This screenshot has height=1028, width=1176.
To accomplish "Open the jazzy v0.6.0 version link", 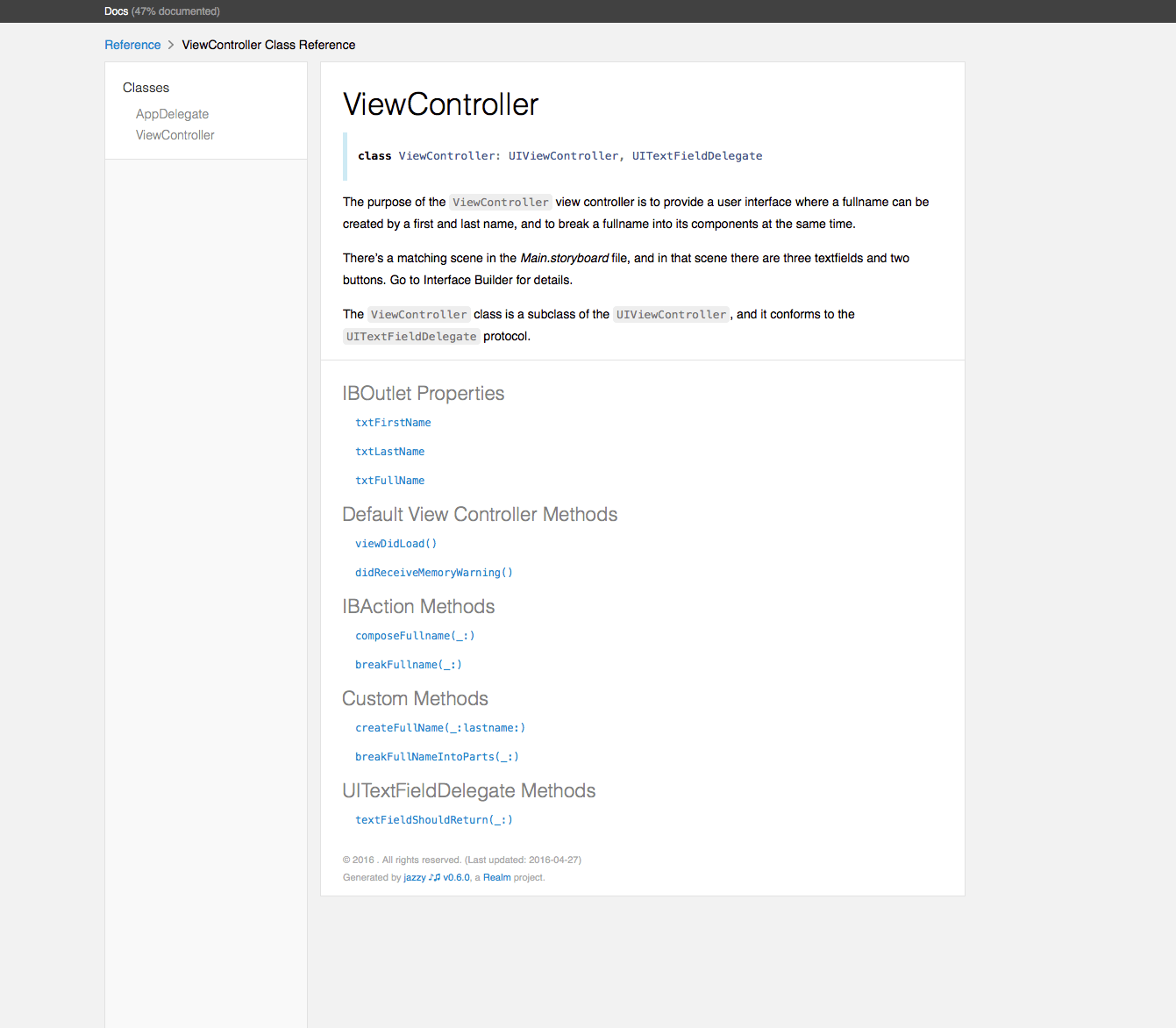I will click(457, 876).
